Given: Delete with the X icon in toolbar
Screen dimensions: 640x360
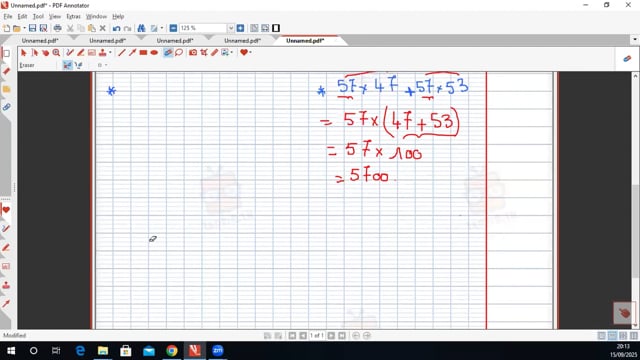Looking at the screenshot, I should [x=102, y=28].
